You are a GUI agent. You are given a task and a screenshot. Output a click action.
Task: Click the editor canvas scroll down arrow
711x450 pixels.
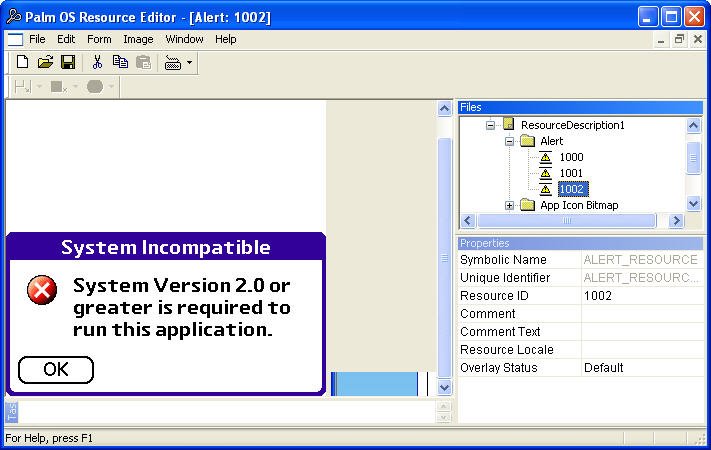coord(445,387)
